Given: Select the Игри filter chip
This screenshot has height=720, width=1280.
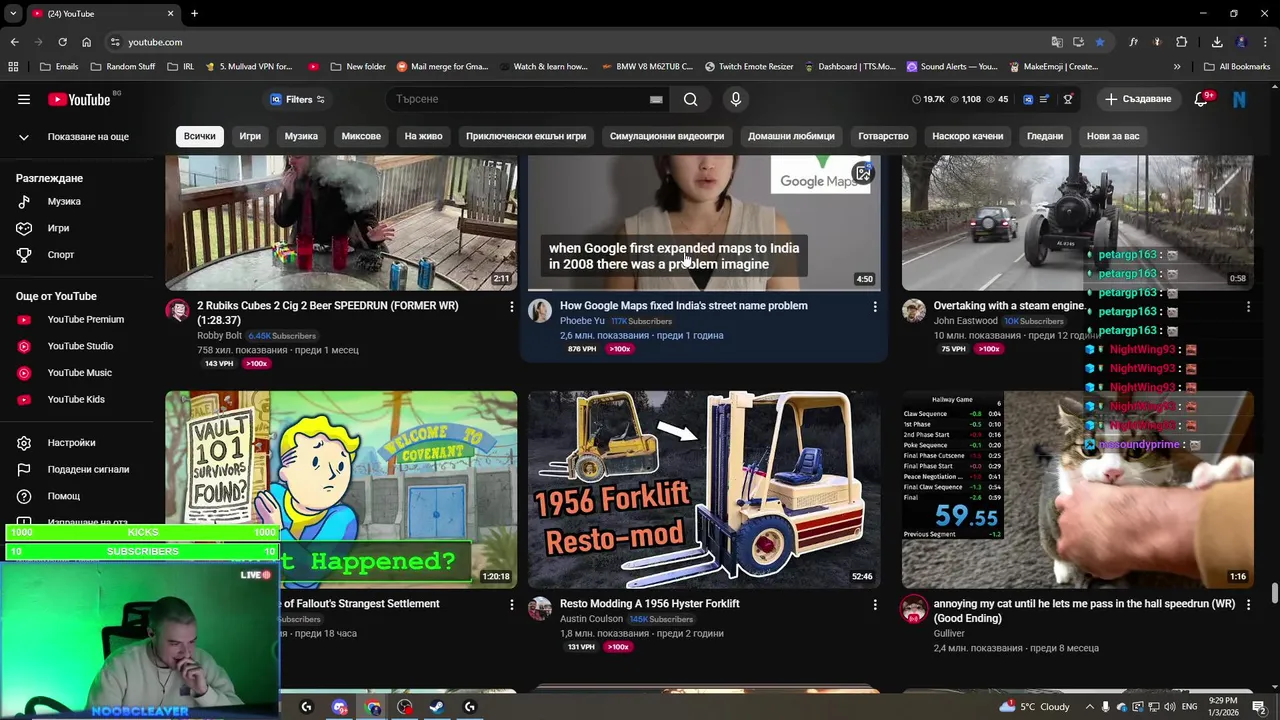Looking at the screenshot, I should pyautogui.click(x=250, y=136).
